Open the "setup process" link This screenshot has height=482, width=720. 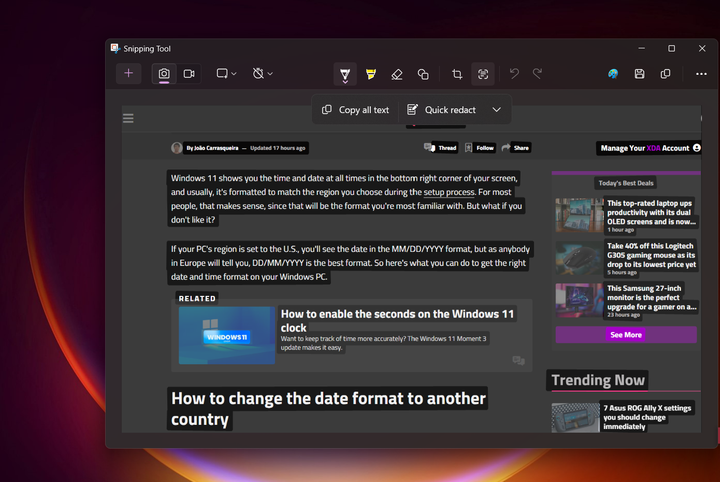tap(449, 192)
